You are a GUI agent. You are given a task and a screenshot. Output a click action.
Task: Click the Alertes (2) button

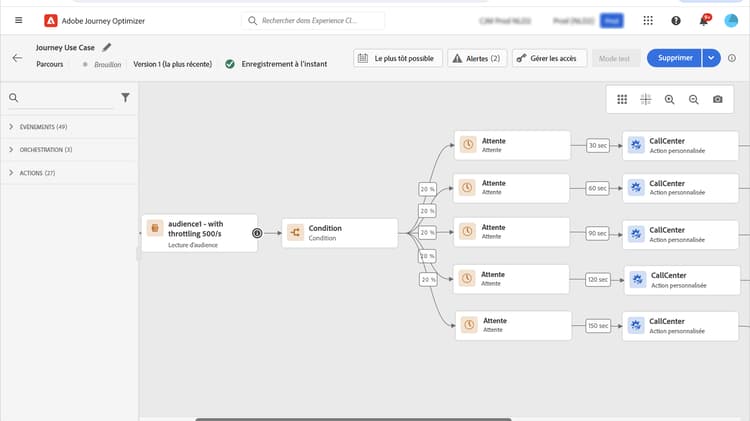[x=476, y=58]
